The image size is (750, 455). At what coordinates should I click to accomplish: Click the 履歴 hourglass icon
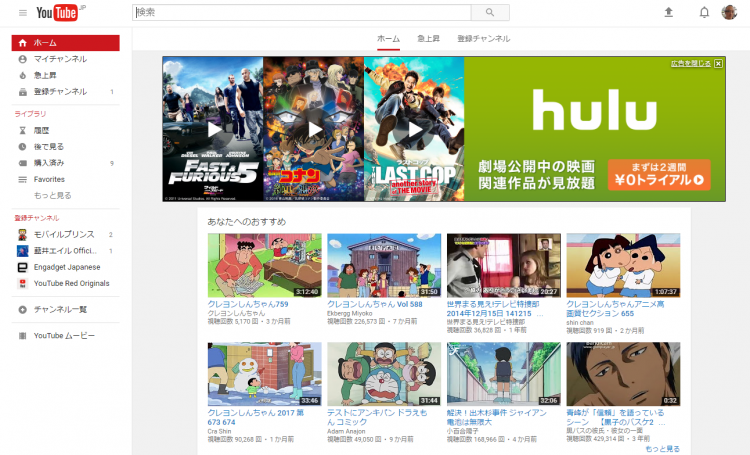(22, 131)
